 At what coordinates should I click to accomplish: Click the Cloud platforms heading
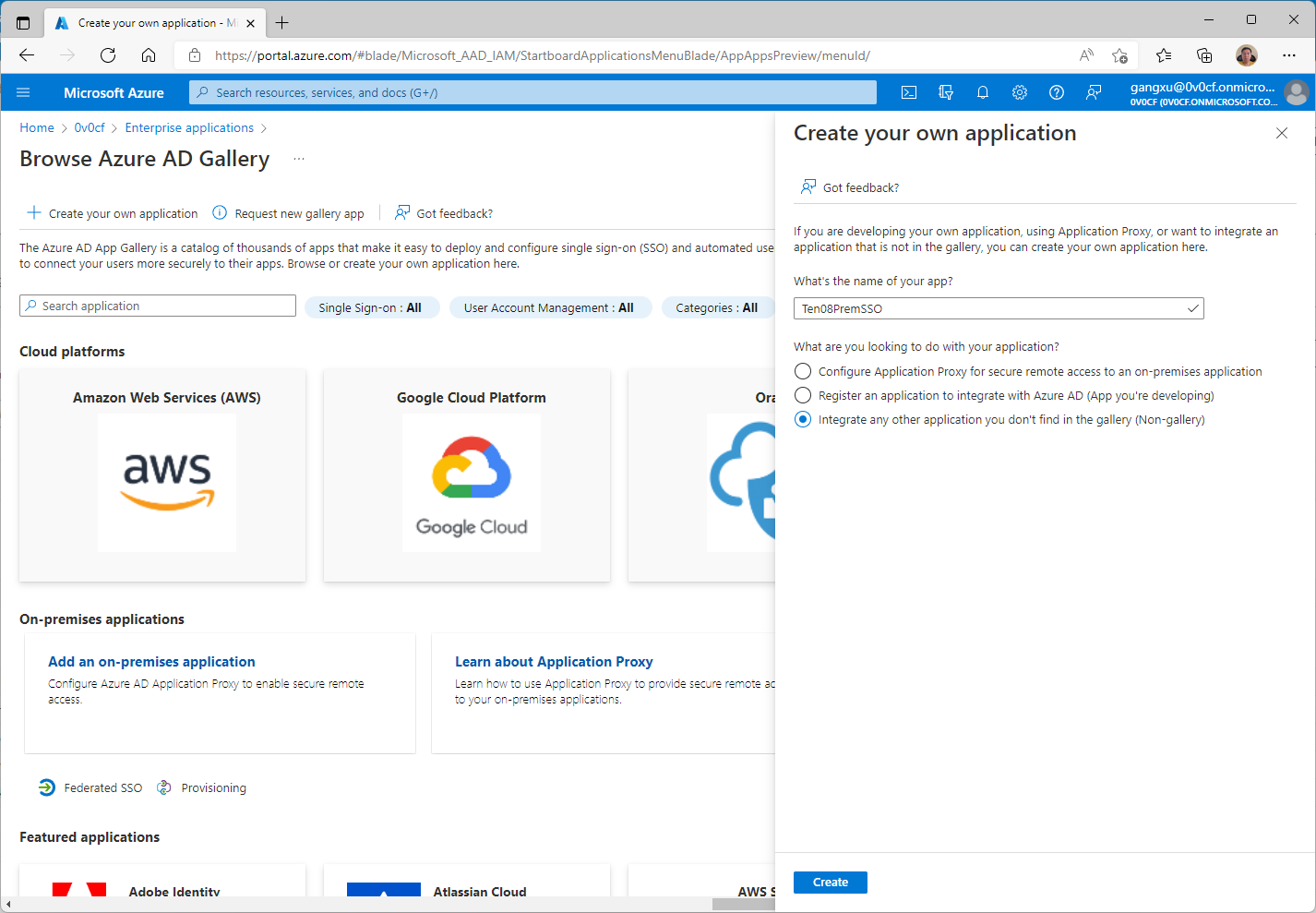(x=72, y=351)
